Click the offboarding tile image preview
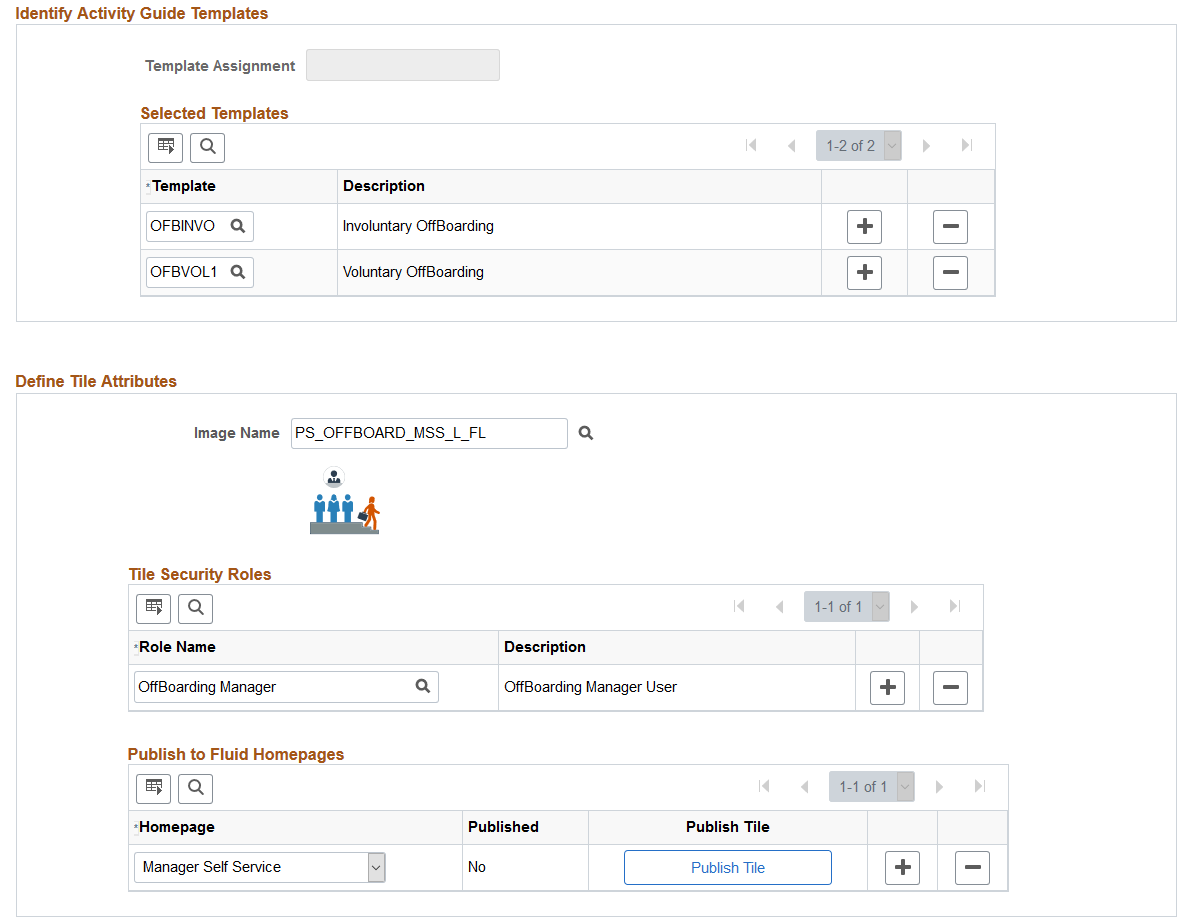The image size is (1185, 923). pos(344,502)
